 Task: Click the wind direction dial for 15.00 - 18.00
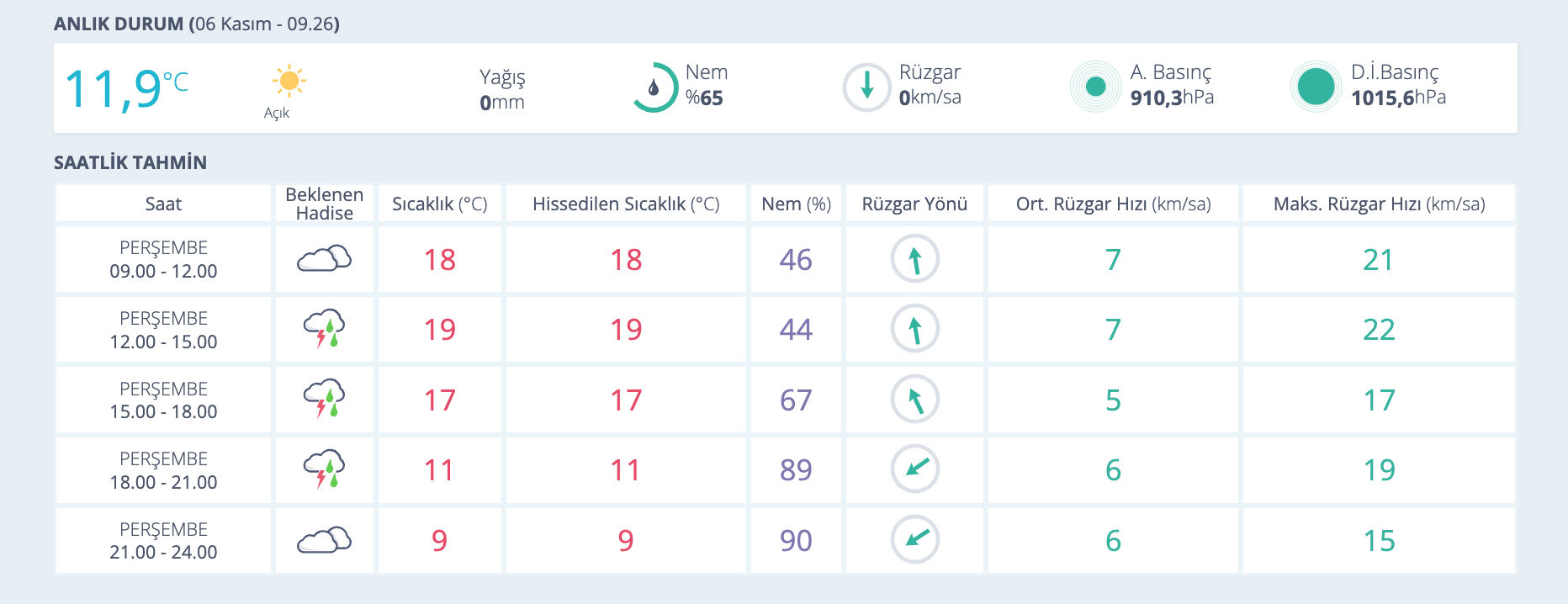(914, 400)
